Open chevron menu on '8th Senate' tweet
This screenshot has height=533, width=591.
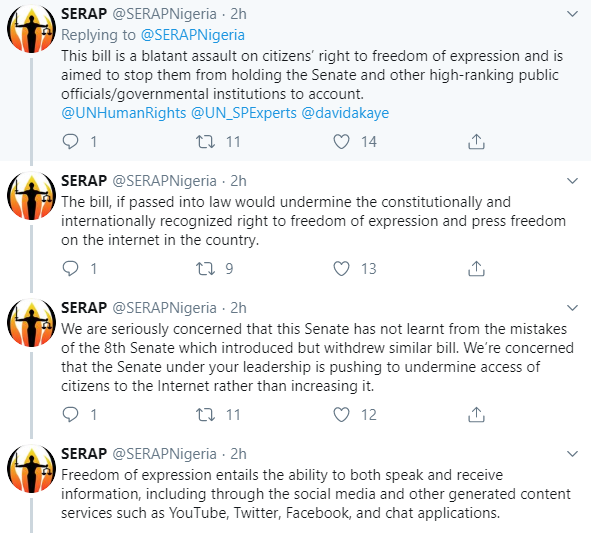tap(573, 308)
